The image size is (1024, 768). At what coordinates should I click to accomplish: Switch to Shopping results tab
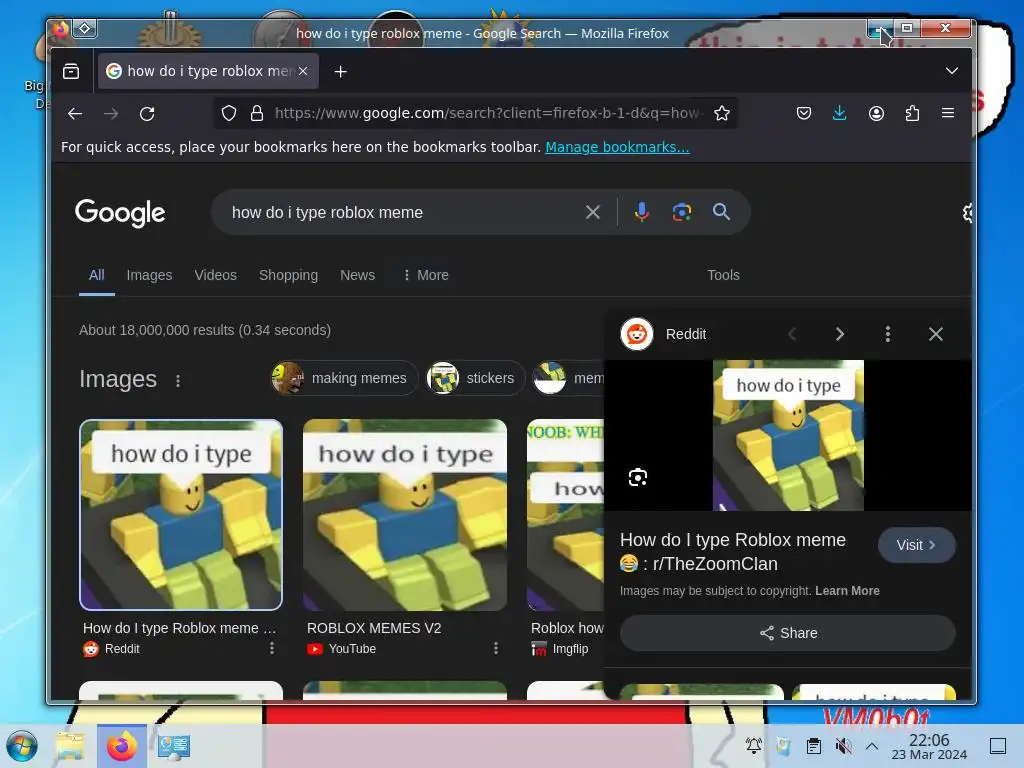pyautogui.click(x=288, y=275)
